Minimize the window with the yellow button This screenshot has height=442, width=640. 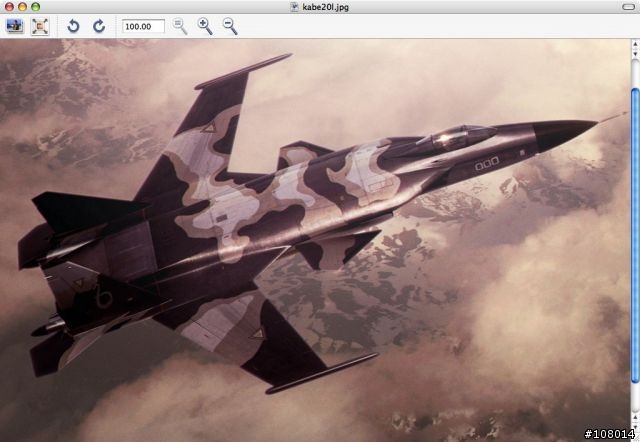(x=22, y=7)
